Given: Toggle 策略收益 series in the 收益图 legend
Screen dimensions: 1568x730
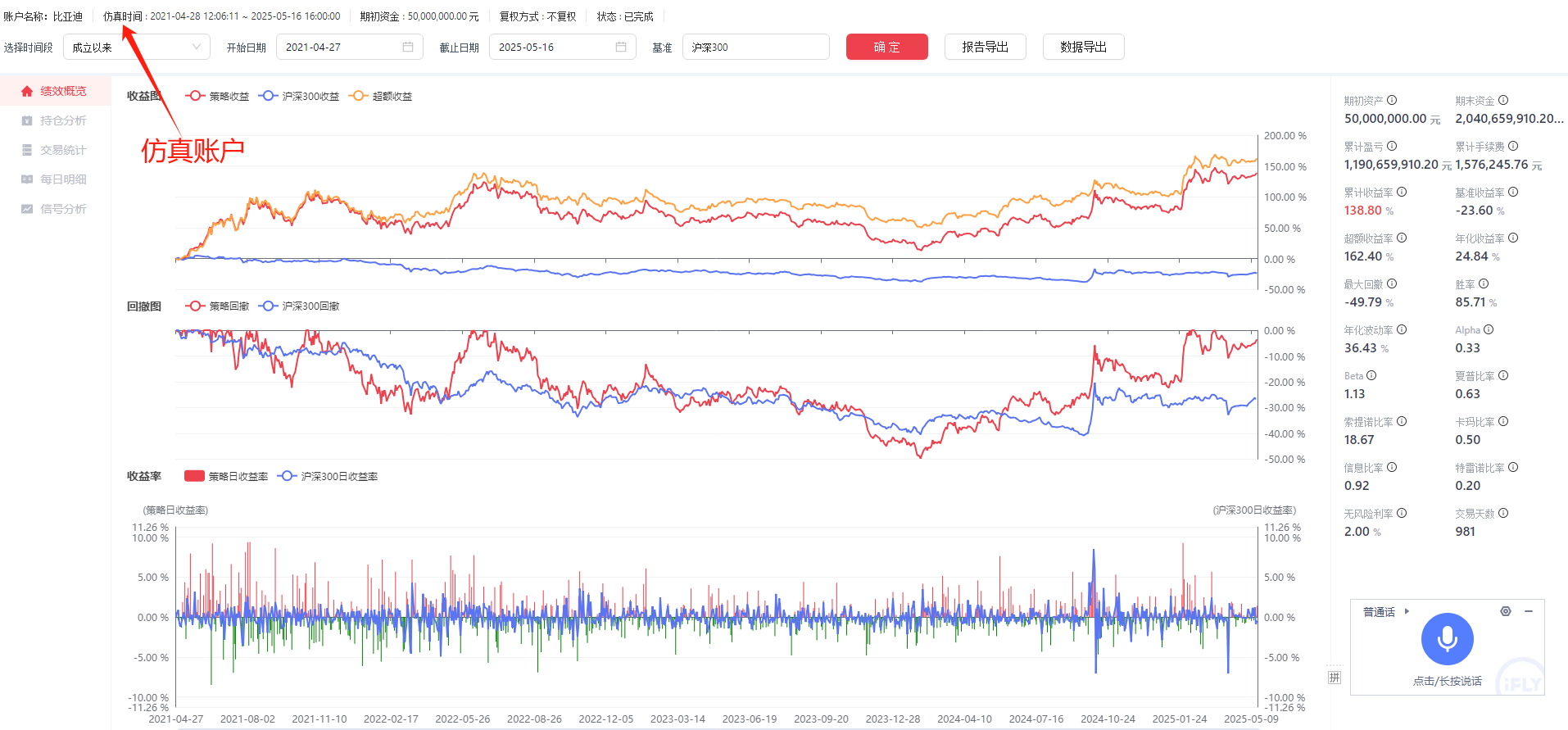Looking at the screenshot, I should point(218,97).
